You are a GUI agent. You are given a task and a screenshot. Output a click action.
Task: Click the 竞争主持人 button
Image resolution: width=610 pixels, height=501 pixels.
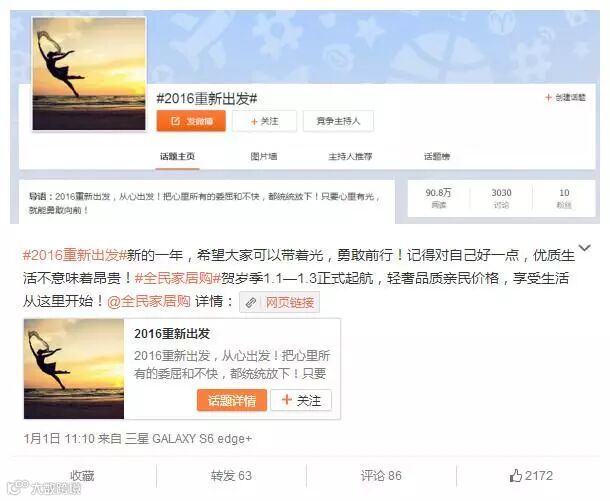(x=338, y=121)
